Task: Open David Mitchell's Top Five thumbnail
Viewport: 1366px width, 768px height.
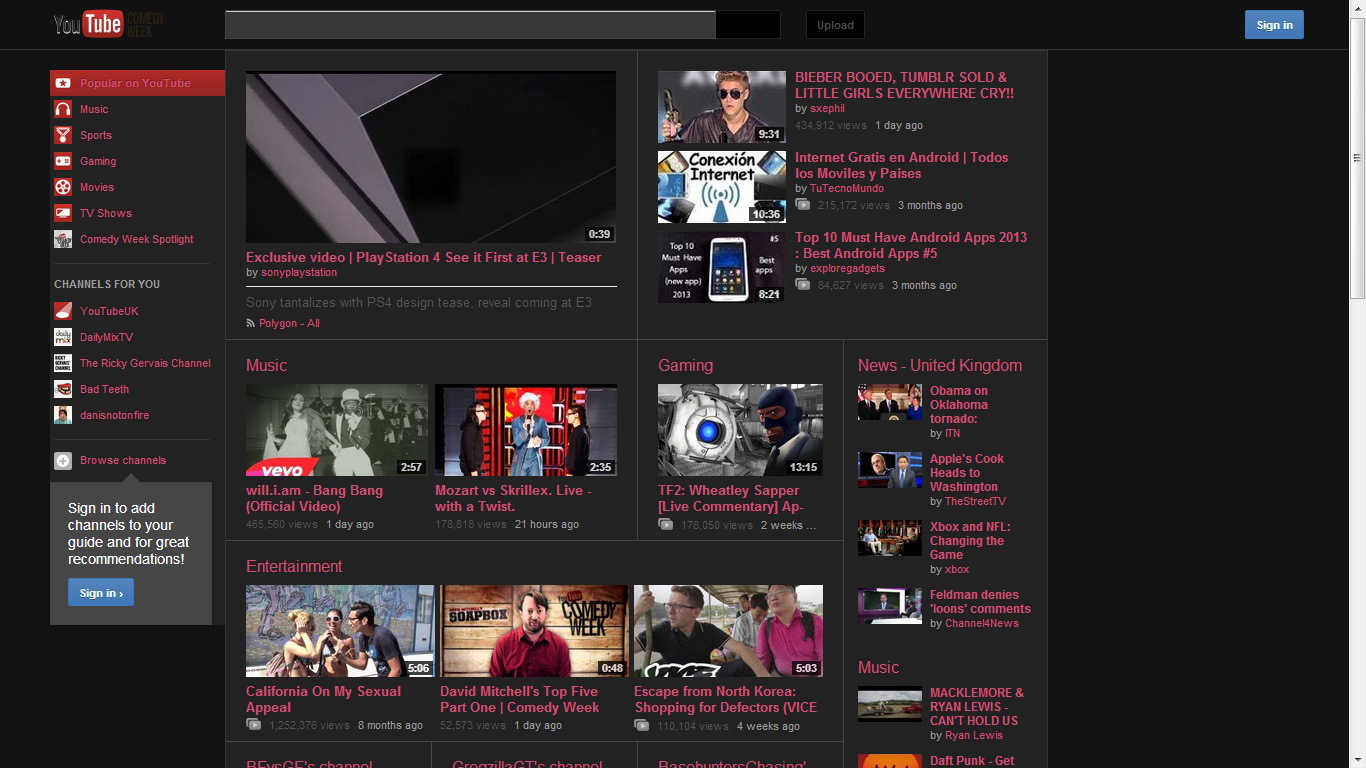Action: pos(534,631)
